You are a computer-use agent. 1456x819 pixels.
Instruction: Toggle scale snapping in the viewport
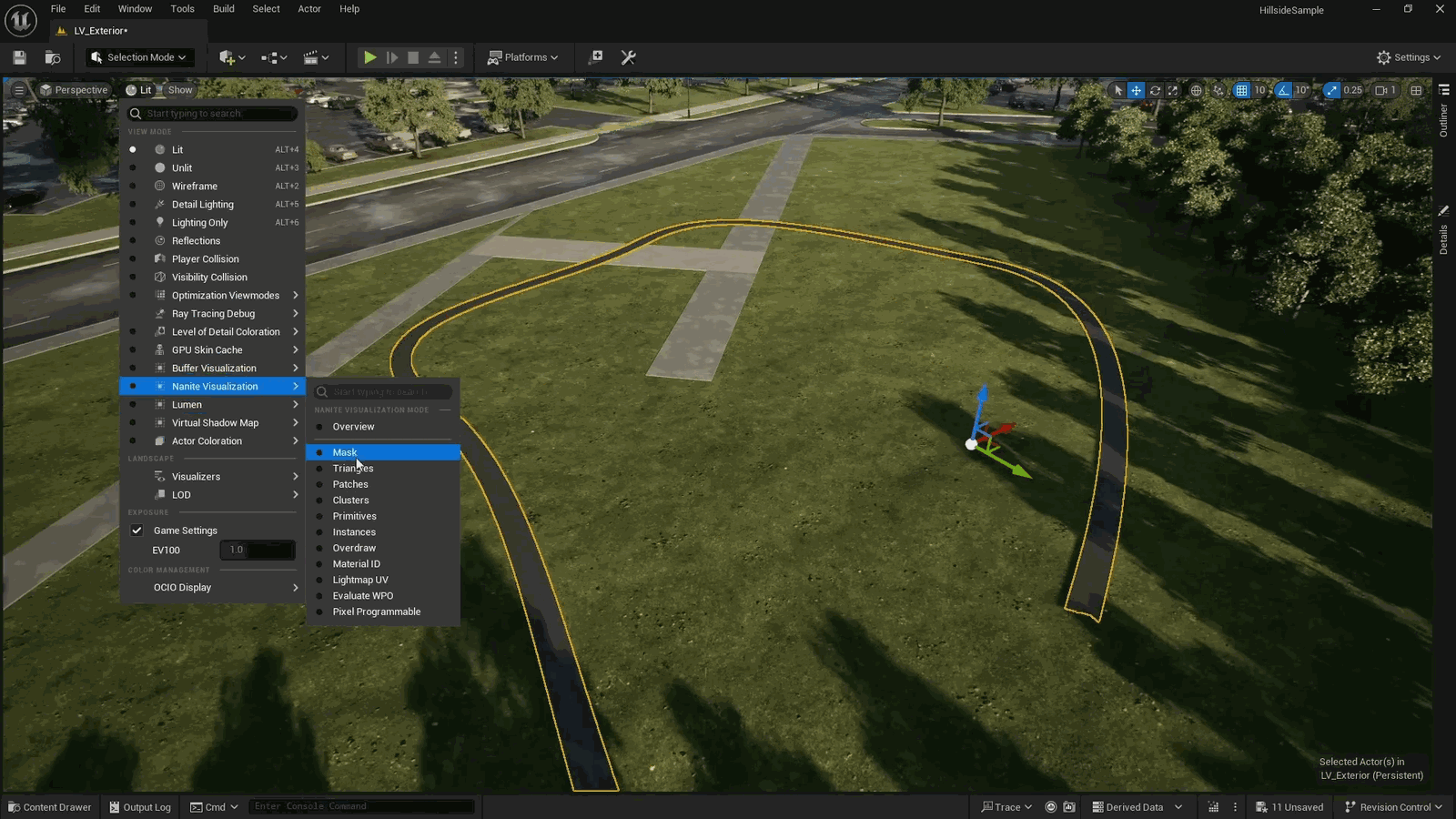[x=1332, y=90]
